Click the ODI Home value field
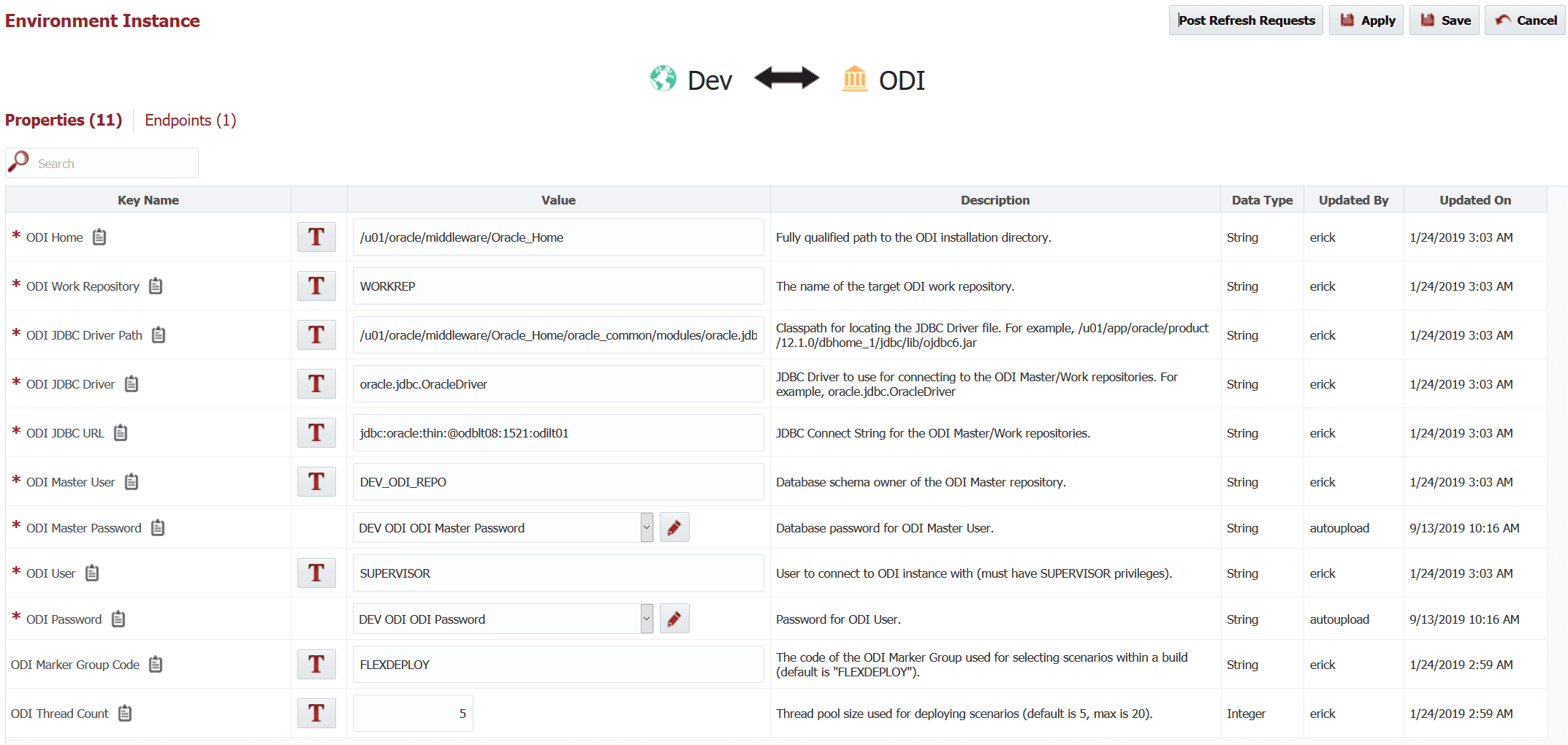Viewport: 1568px width, 745px height. (558, 237)
